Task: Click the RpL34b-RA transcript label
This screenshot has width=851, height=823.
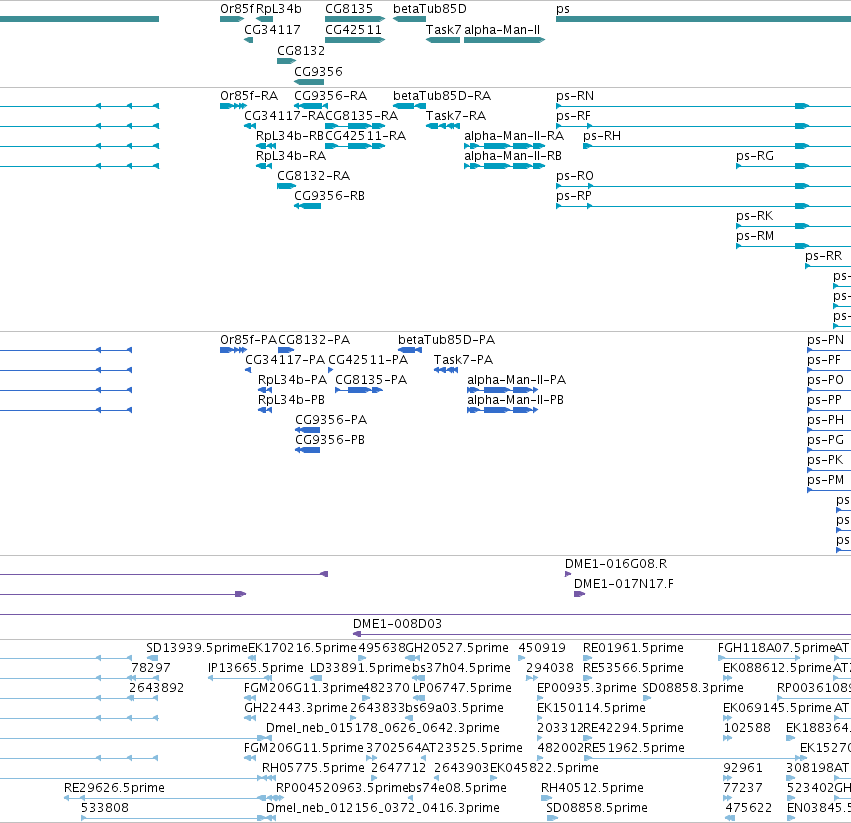Action: [290, 156]
